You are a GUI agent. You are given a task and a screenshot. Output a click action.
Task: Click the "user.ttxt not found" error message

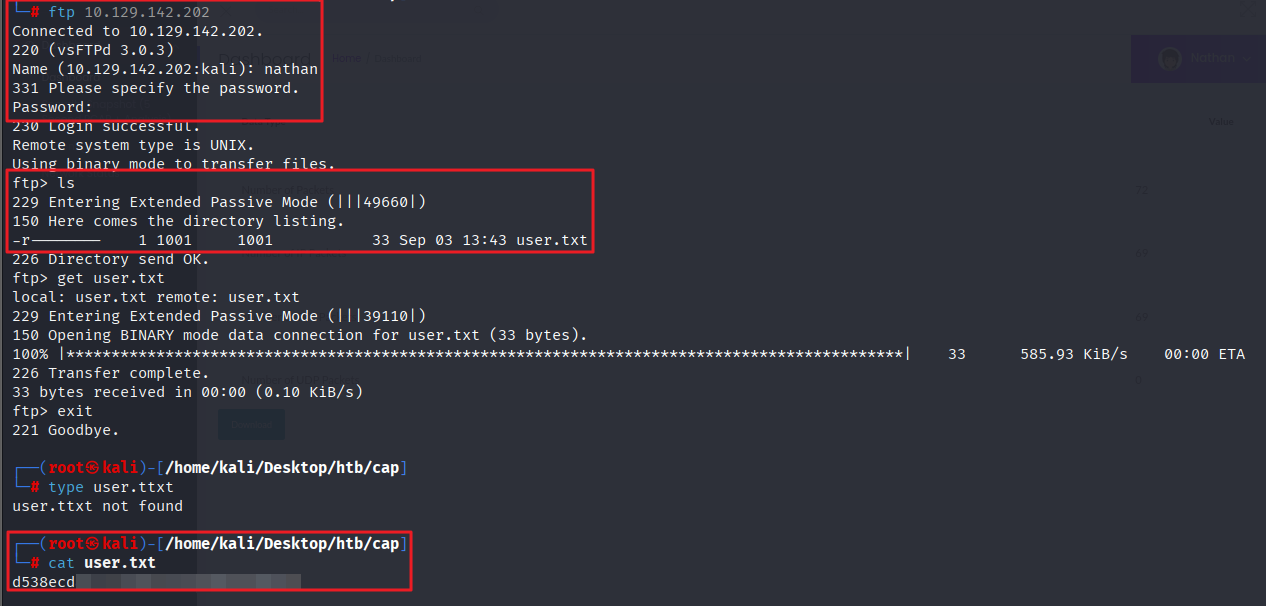pyautogui.click(x=97, y=506)
